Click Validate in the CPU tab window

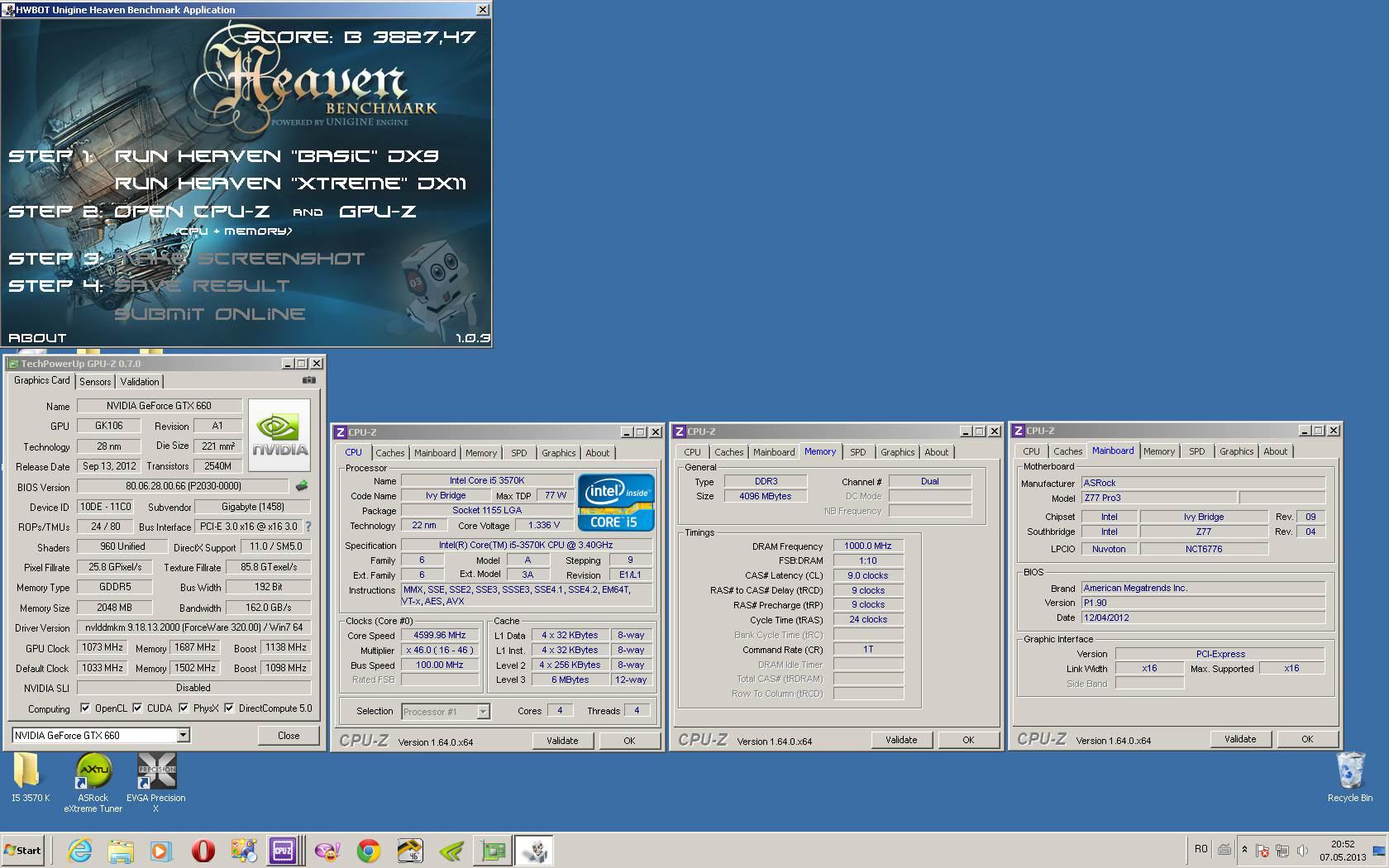[x=562, y=741]
